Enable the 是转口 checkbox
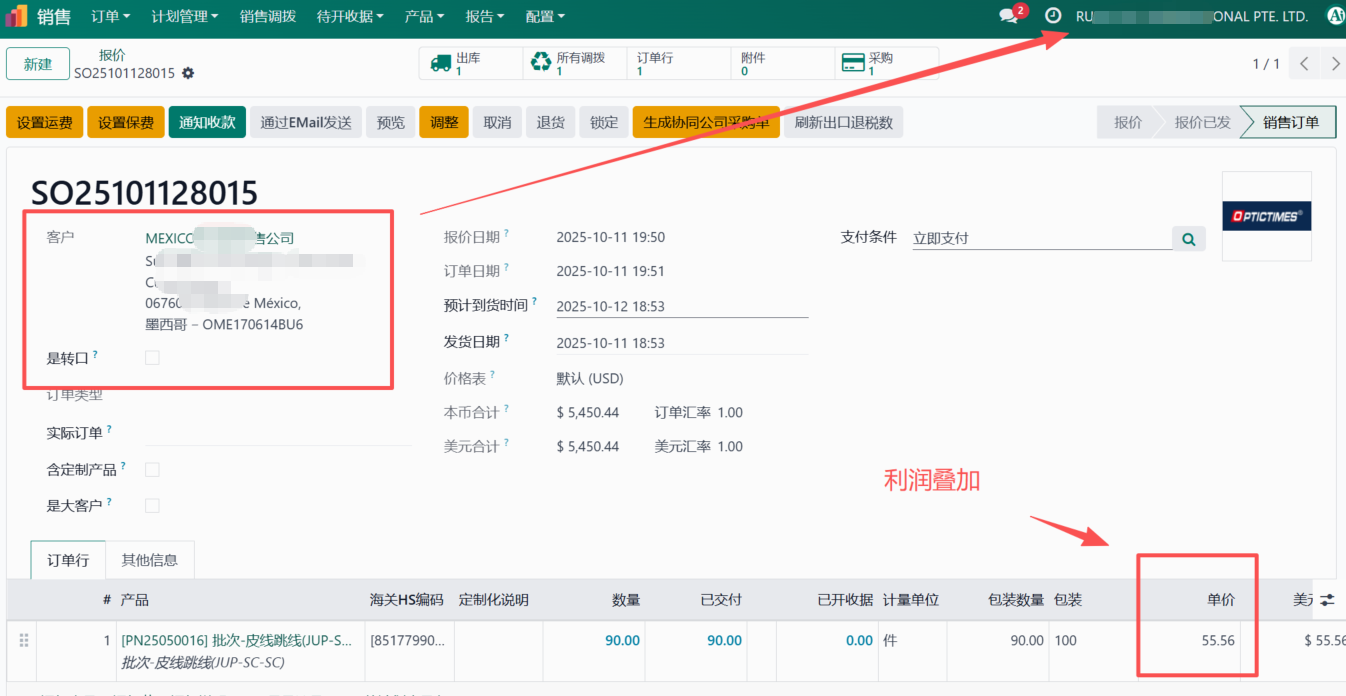Viewport: 1346px width, 696px height. click(151, 357)
